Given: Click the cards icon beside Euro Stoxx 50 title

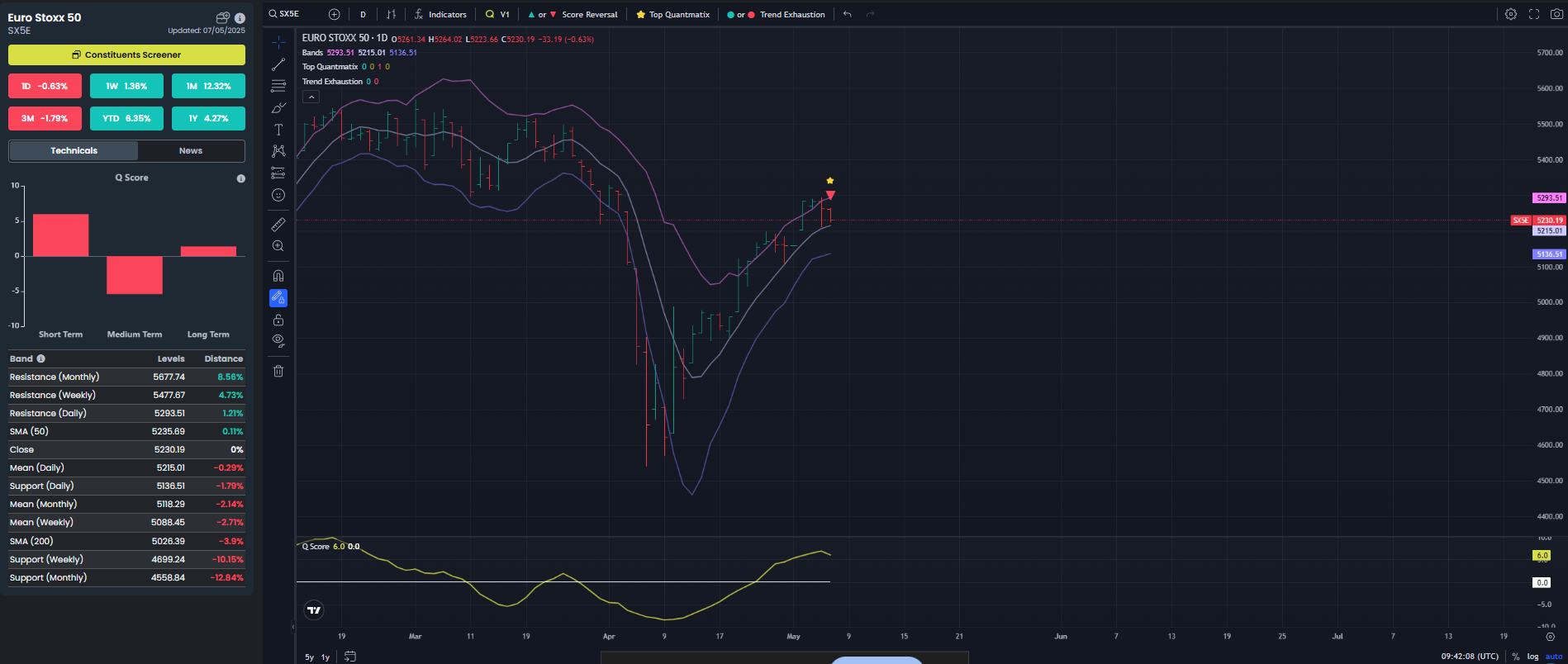Looking at the screenshot, I should [x=222, y=18].
